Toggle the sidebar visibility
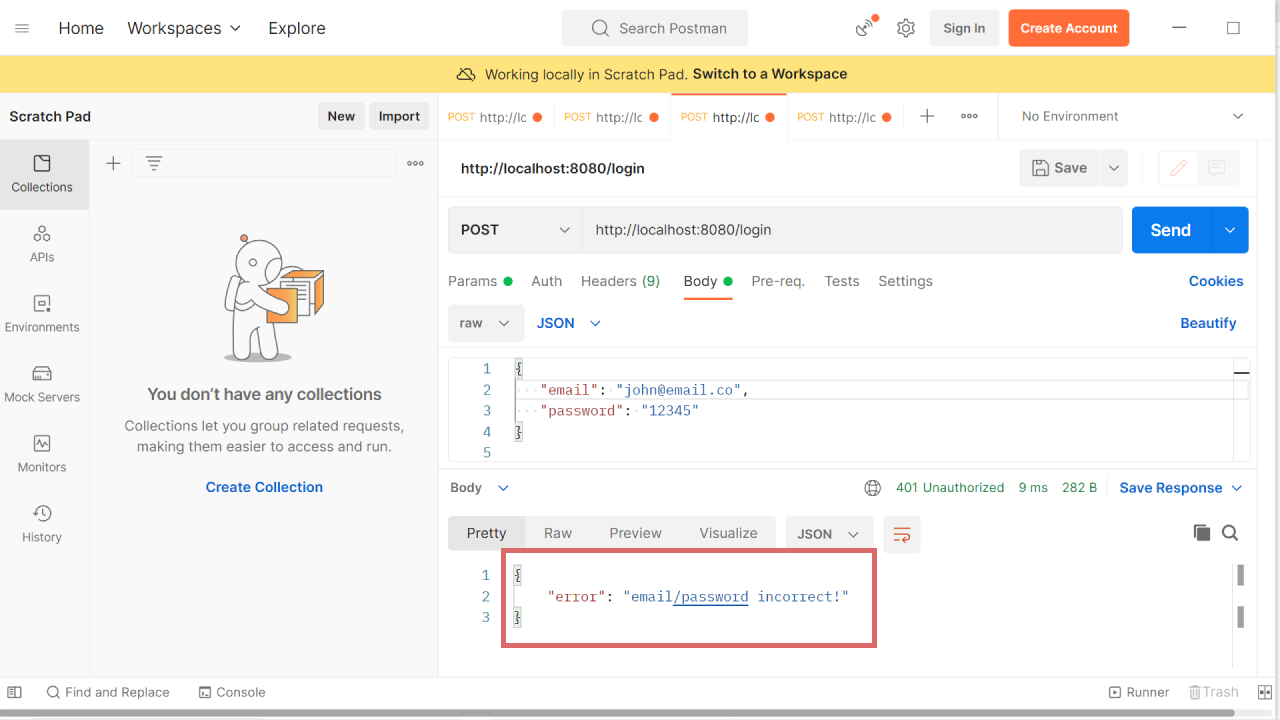The height and width of the screenshot is (720, 1280). 14,691
